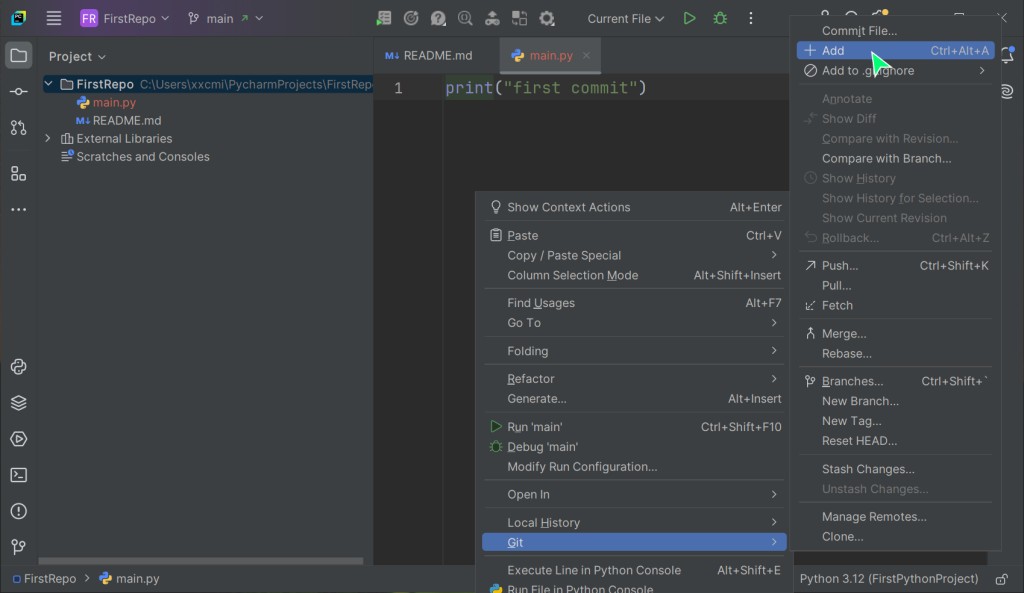Click the Python 3.12 interpreter in status bar

click(x=889, y=578)
